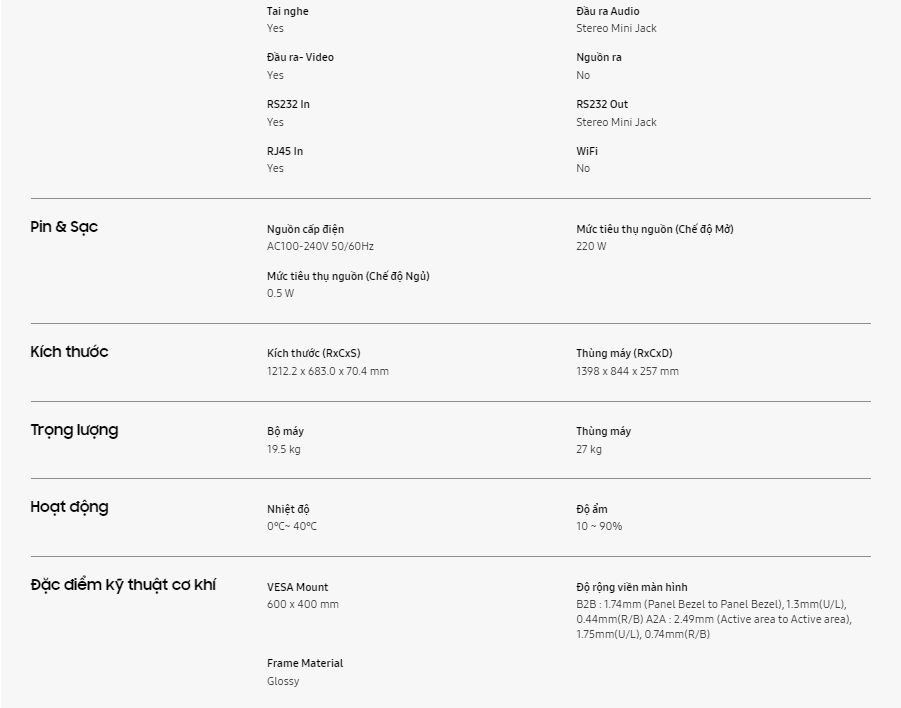Click the "Độ rộng viền màn hình" label

632,587
